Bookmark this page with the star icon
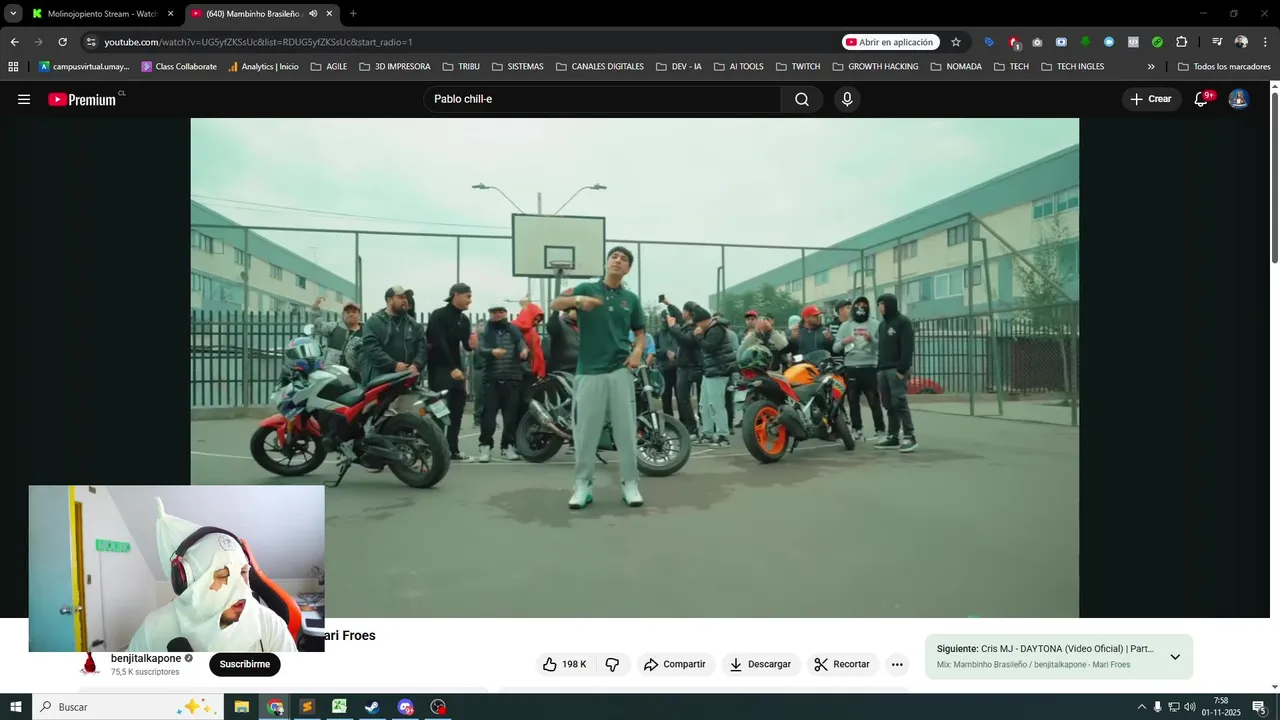 point(956,42)
